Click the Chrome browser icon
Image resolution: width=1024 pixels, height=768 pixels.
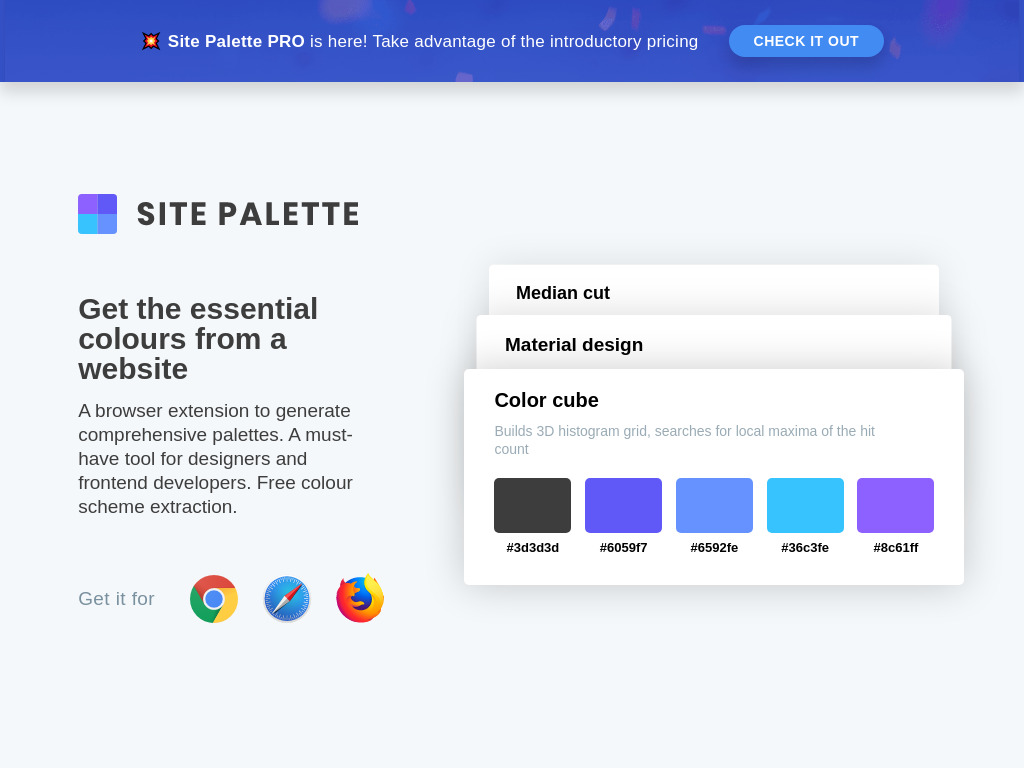click(x=214, y=599)
